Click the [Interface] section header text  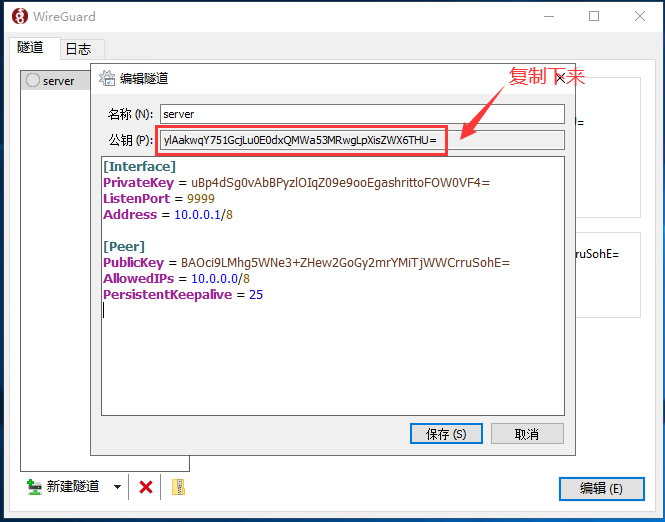coord(140,167)
